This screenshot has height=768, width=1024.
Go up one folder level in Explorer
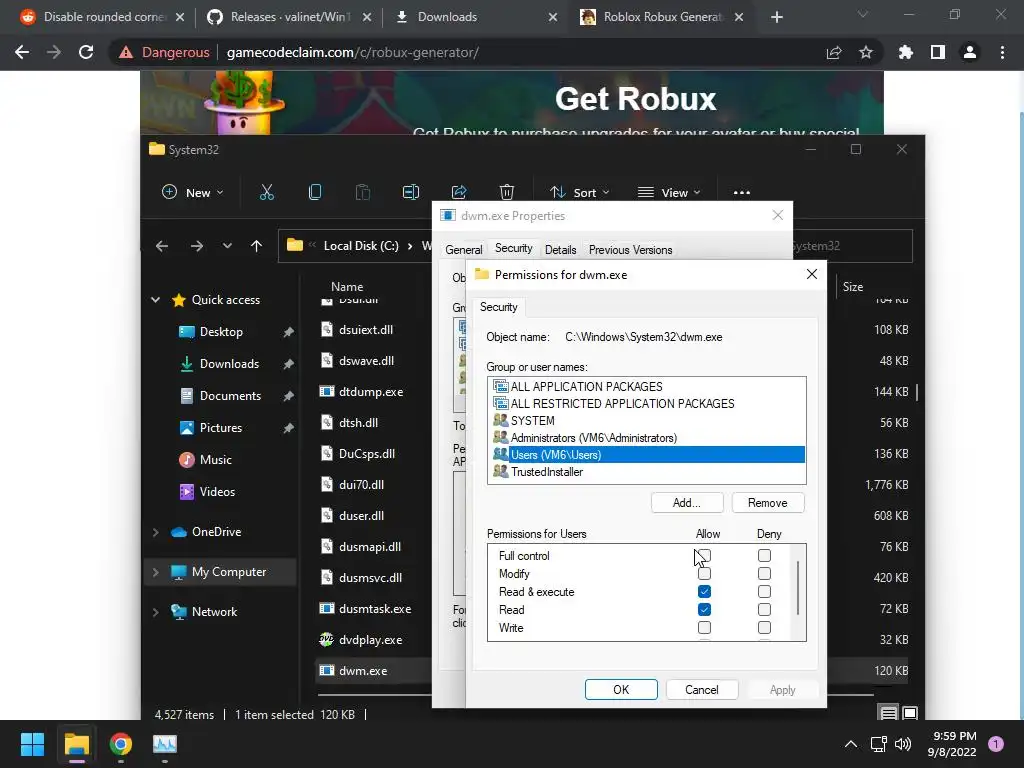click(x=257, y=246)
